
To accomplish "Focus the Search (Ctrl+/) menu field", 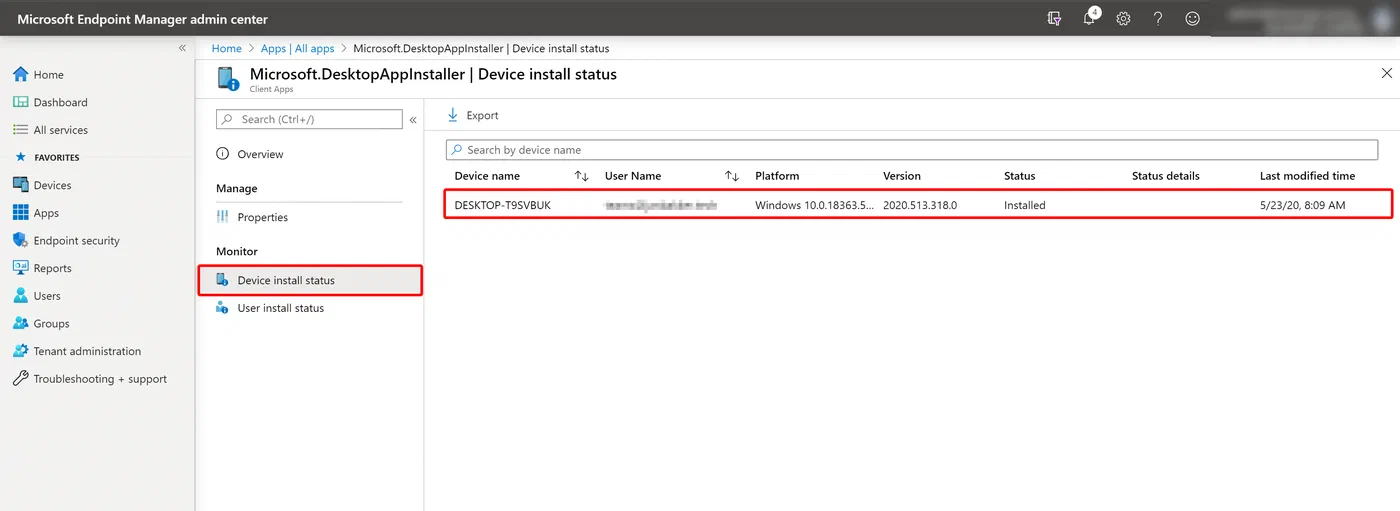I will tap(309, 119).
